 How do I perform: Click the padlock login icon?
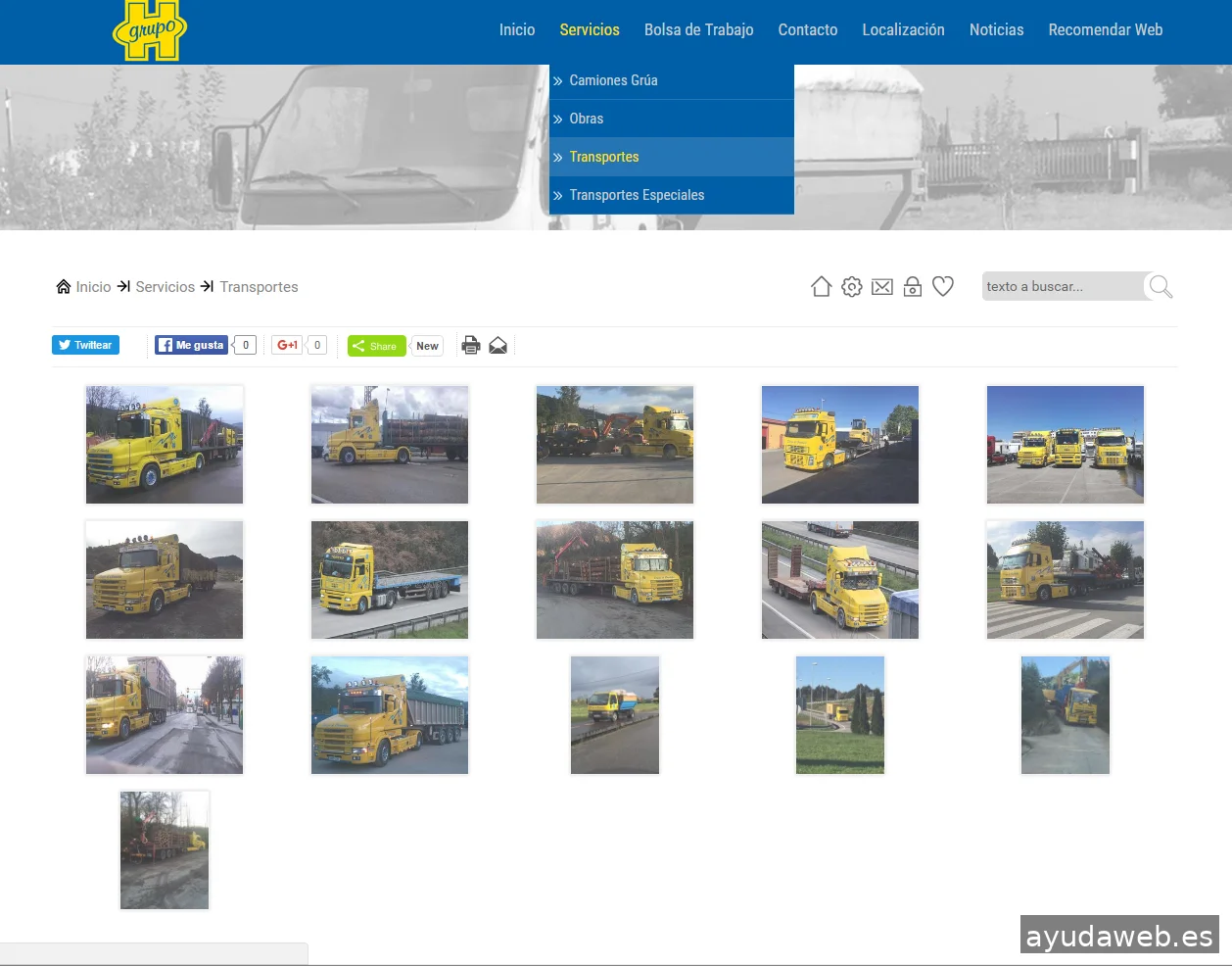[913, 286]
